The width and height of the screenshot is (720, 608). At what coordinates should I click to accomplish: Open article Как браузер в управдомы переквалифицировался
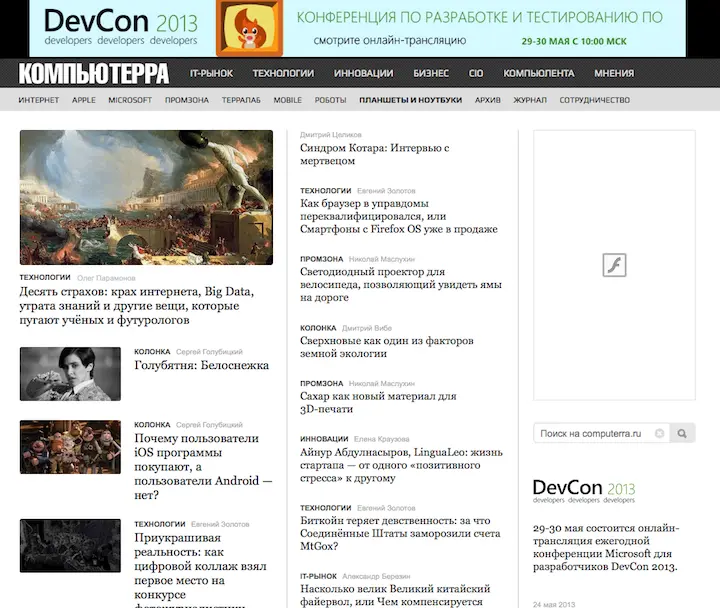pos(399,216)
